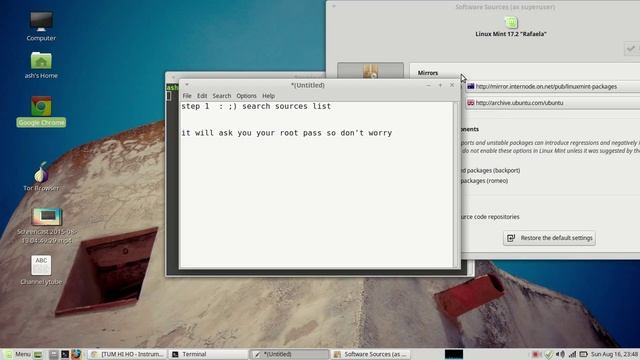The image size is (640, 360).
Task: Launch the terminal from the panel launcher
Action: pos(65,354)
